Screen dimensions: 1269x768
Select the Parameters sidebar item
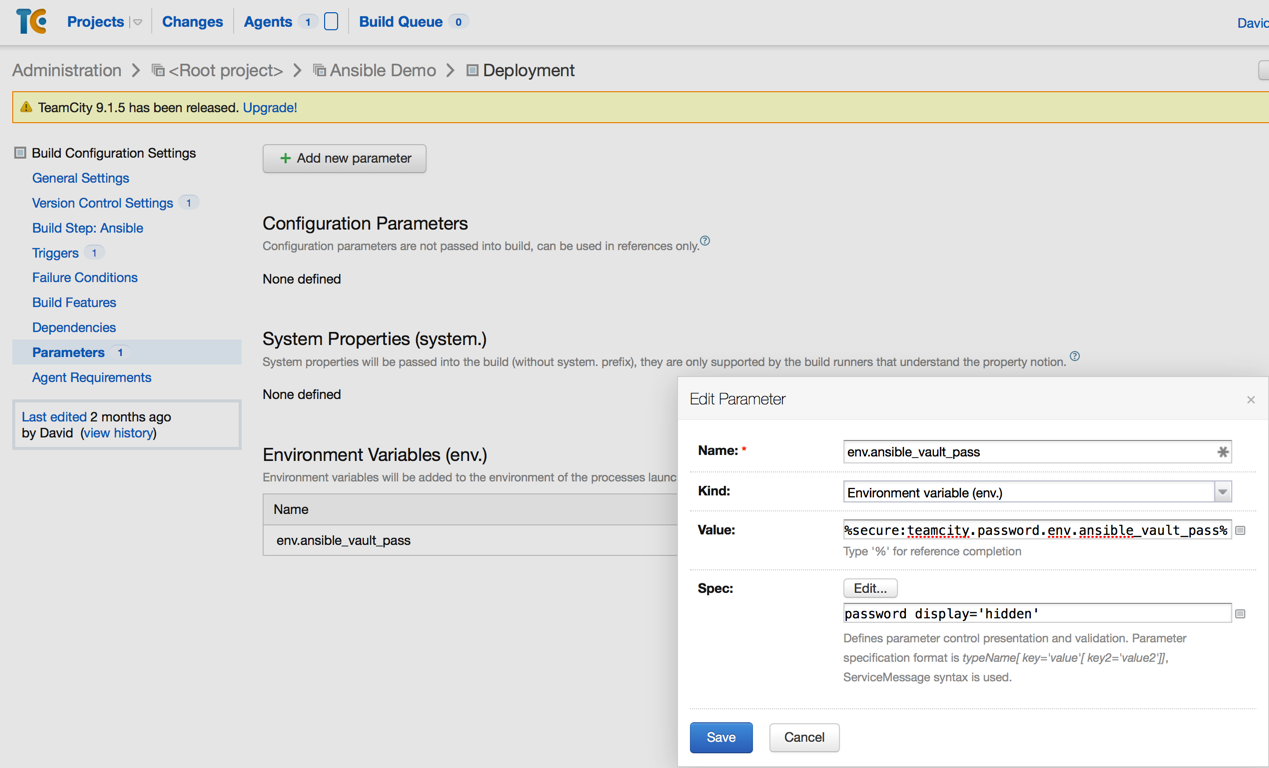pos(126,352)
